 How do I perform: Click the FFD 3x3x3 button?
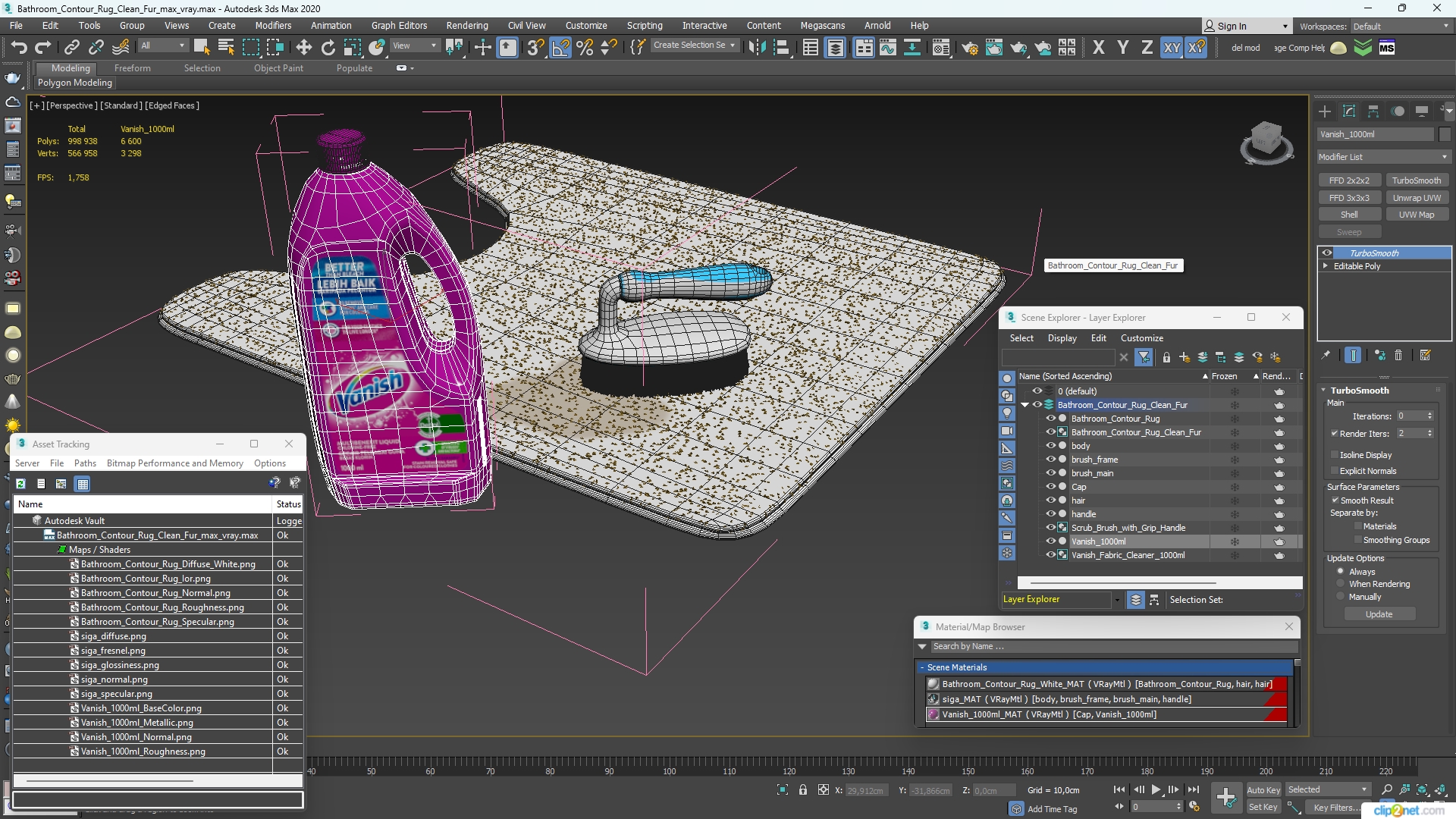[x=1349, y=198]
